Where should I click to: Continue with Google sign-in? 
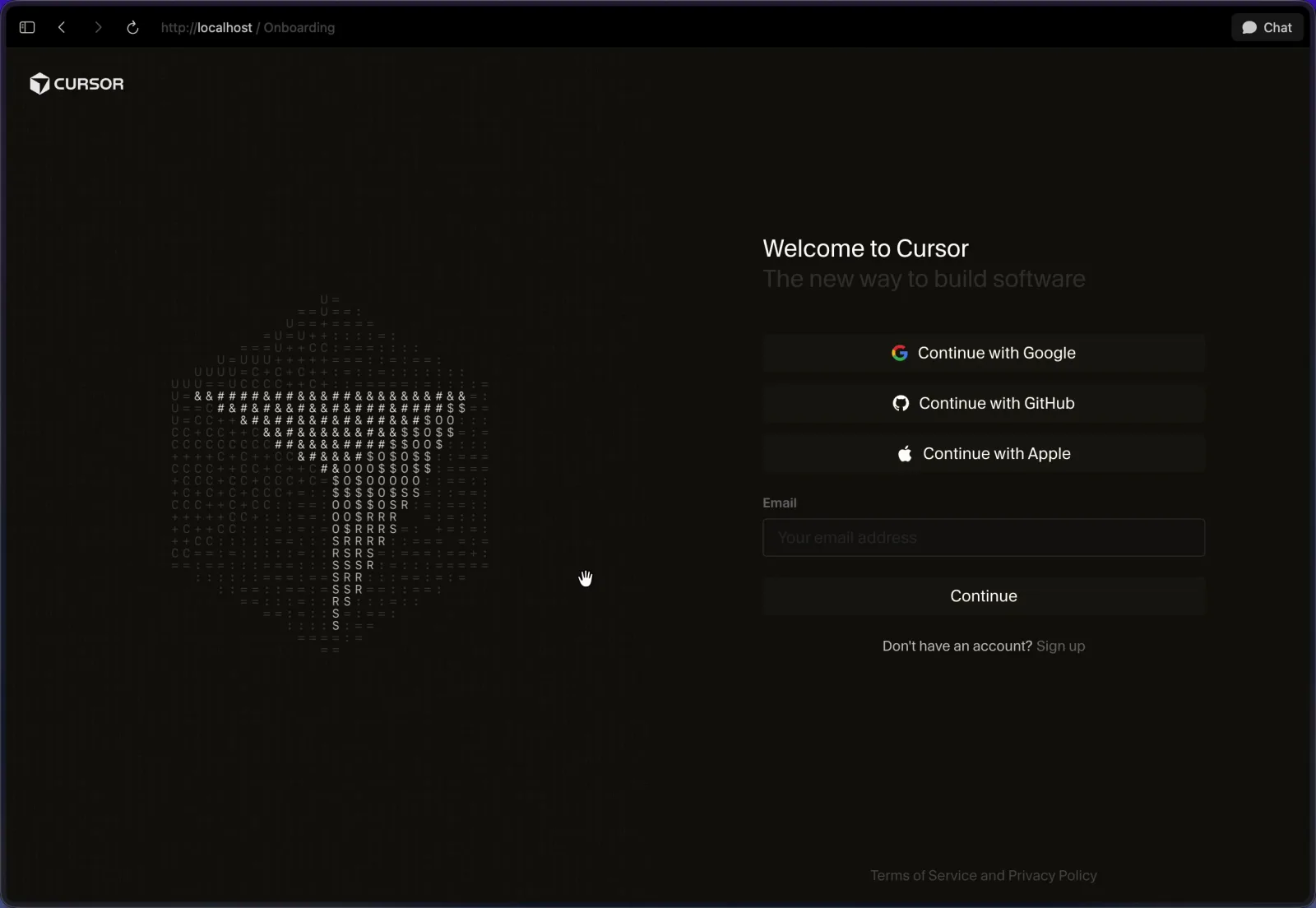[x=984, y=353]
